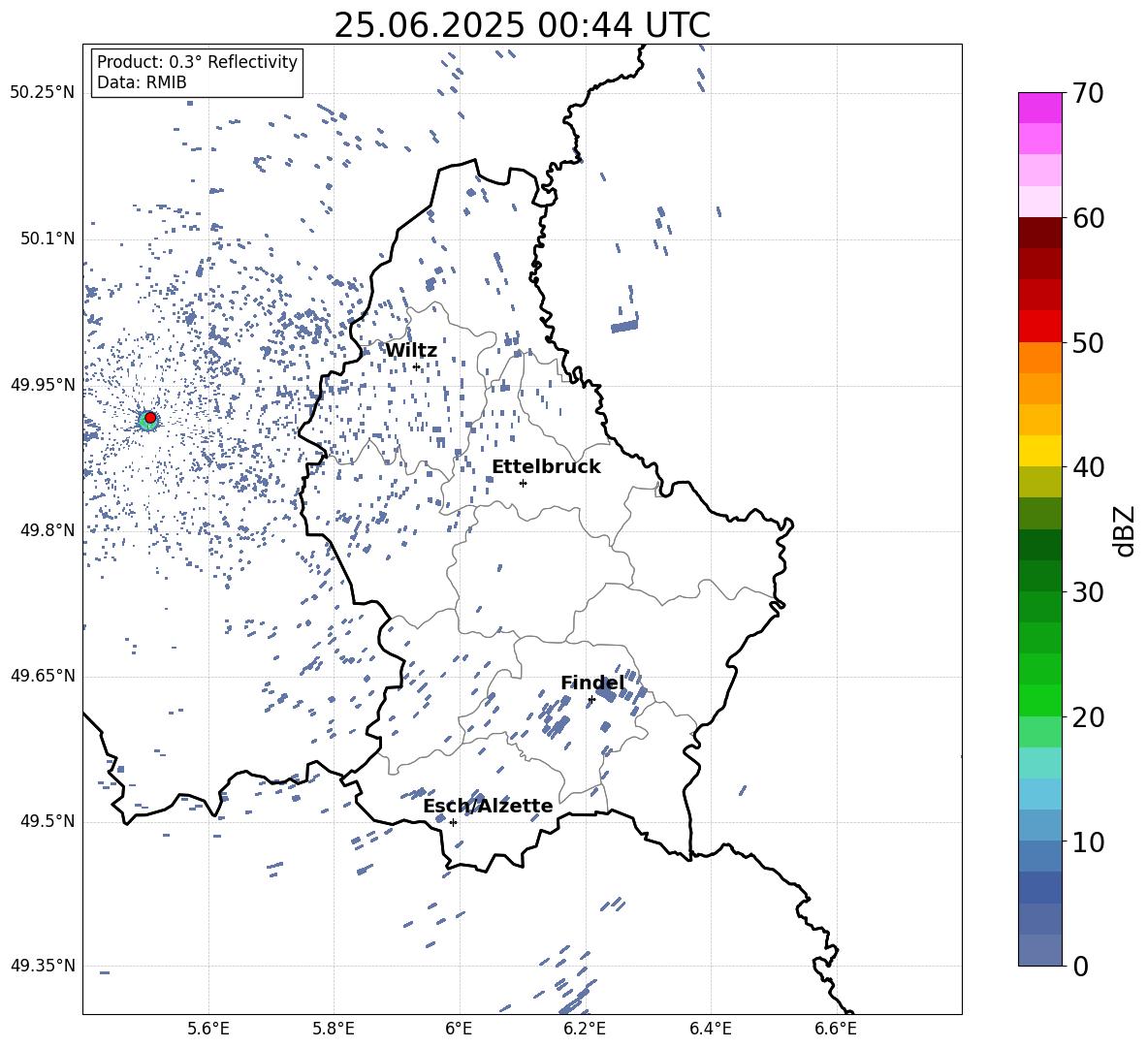The height and width of the screenshot is (1048, 1148).
Task: Click the dark green 30 dBZ colorbar band
Action: click(1039, 575)
